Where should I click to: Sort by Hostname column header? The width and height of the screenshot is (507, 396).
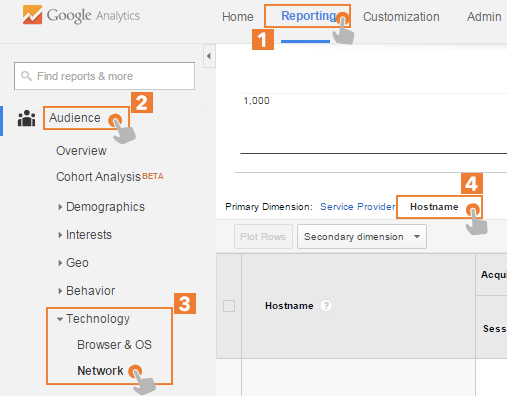(289, 306)
